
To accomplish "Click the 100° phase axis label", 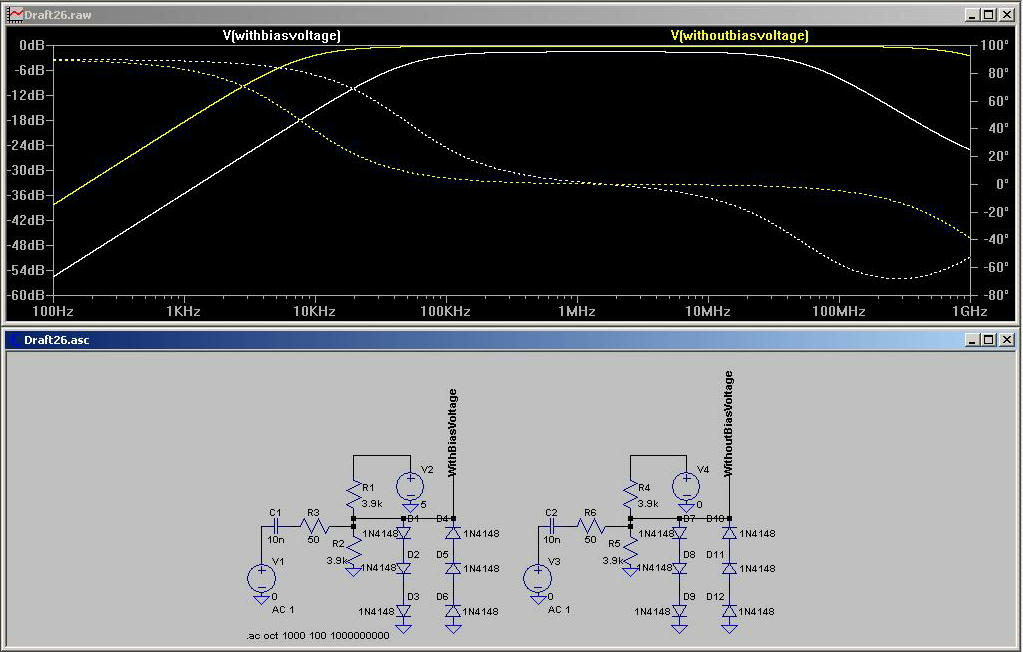I will pos(994,46).
